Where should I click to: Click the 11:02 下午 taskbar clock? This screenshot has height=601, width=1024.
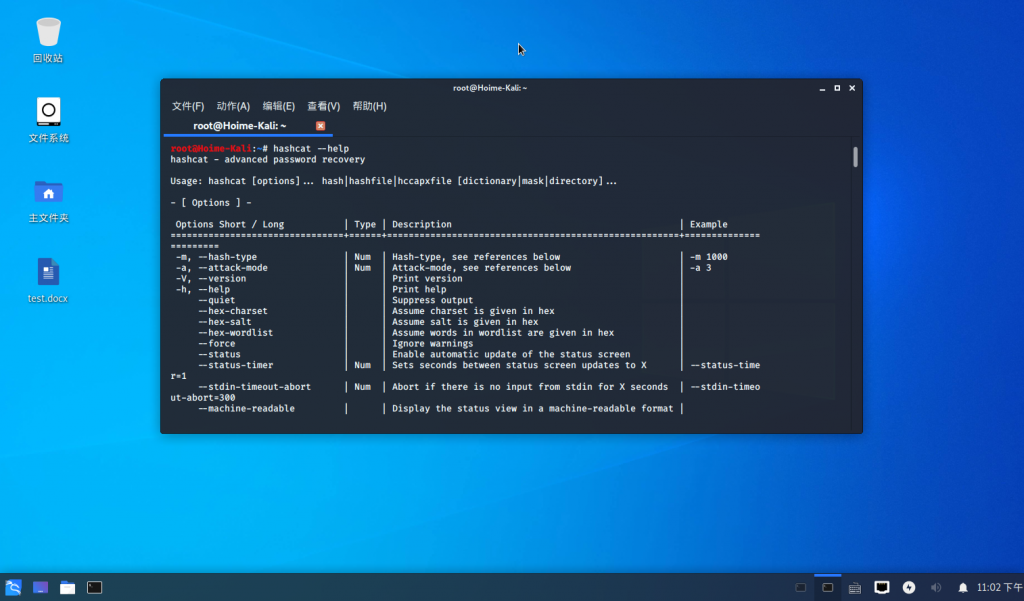[1000, 587]
